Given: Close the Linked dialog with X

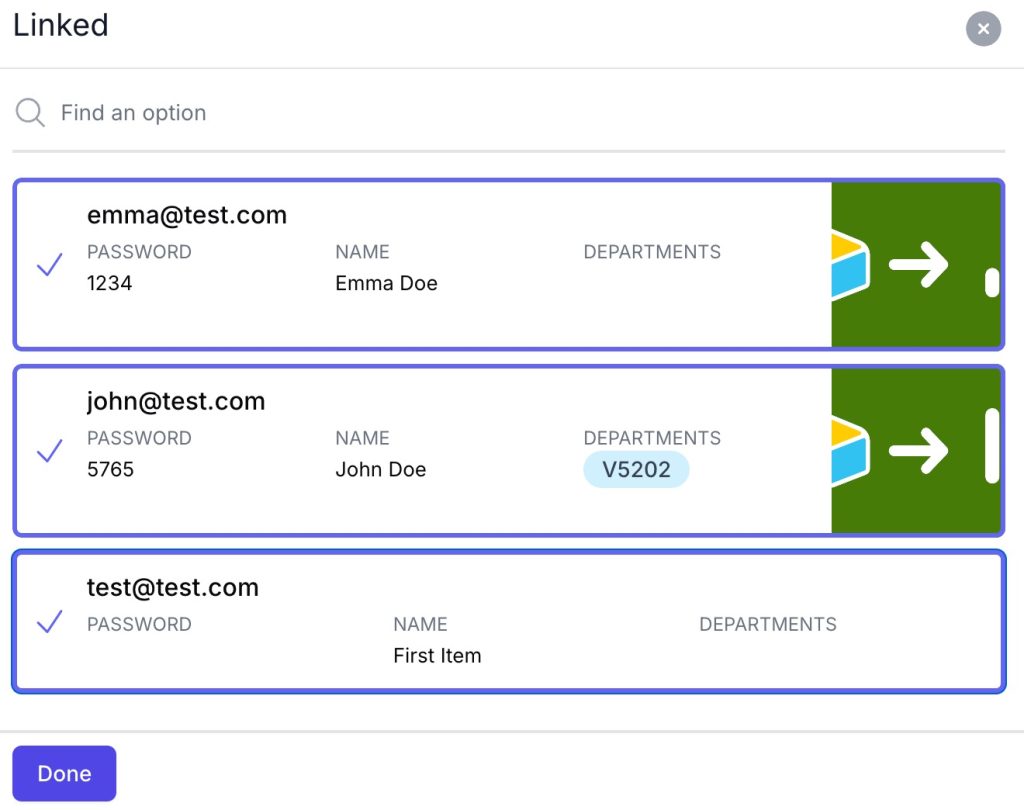Looking at the screenshot, I should pyautogui.click(x=983, y=29).
